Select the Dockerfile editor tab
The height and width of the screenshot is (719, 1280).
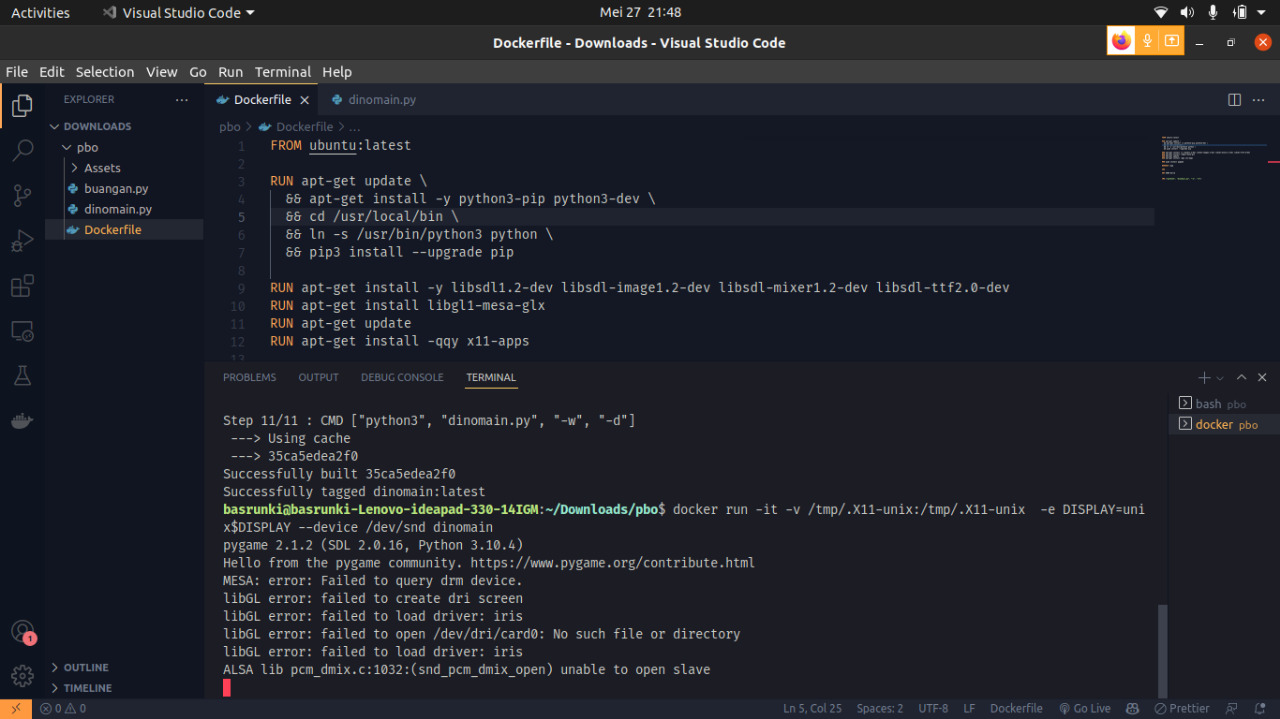click(x=262, y=100)
